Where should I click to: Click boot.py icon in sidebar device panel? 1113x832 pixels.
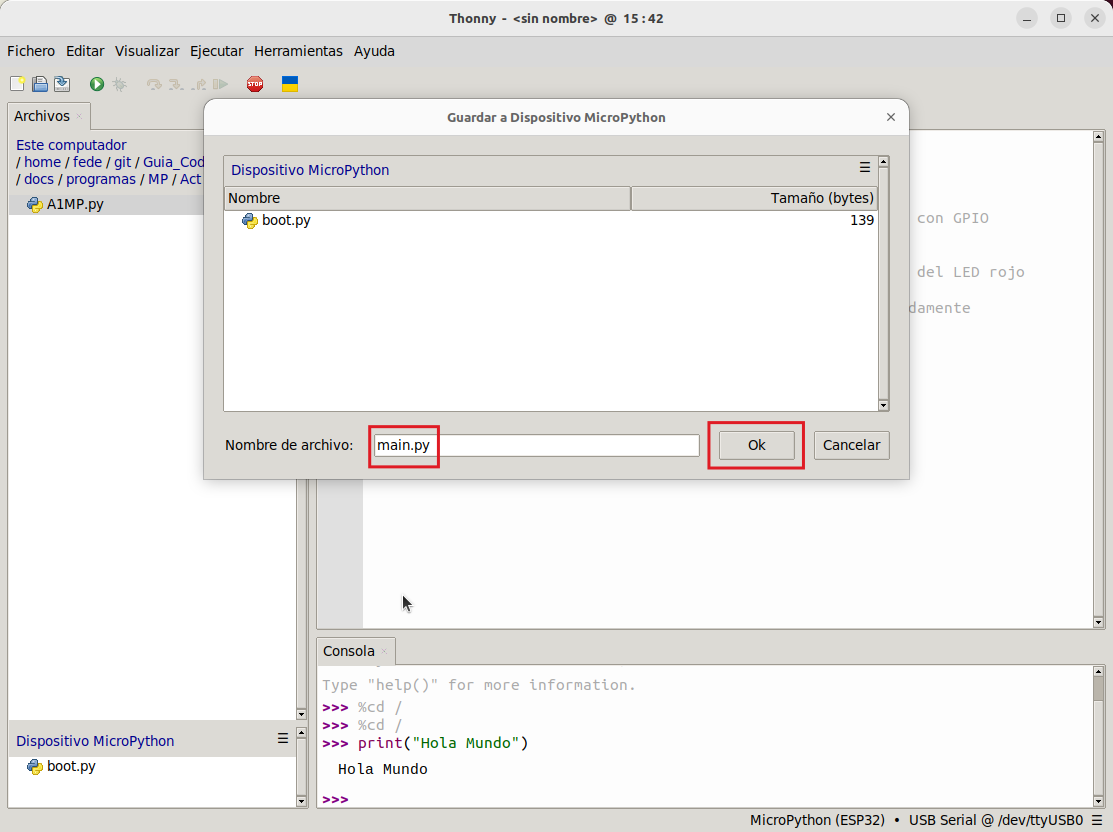point(35,767)
